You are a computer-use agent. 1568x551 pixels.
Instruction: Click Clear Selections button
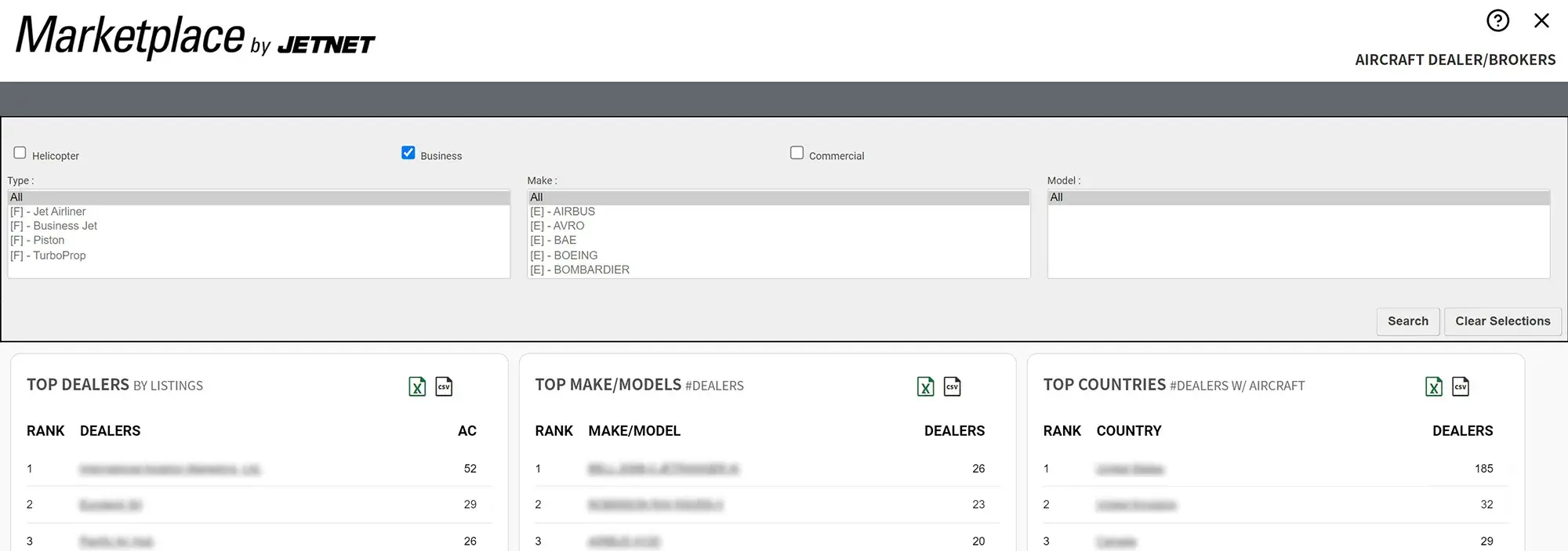1502,321
